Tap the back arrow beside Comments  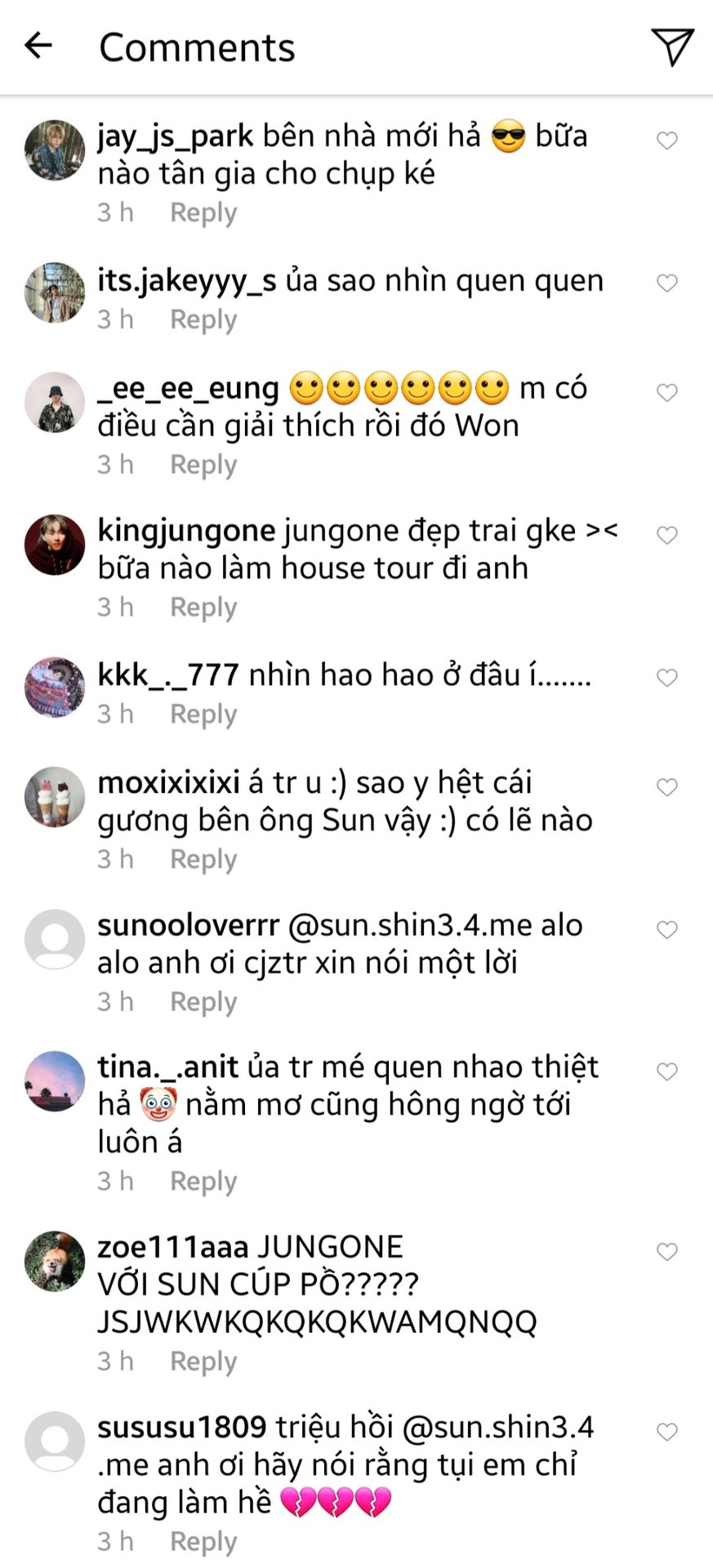(38, 46)
